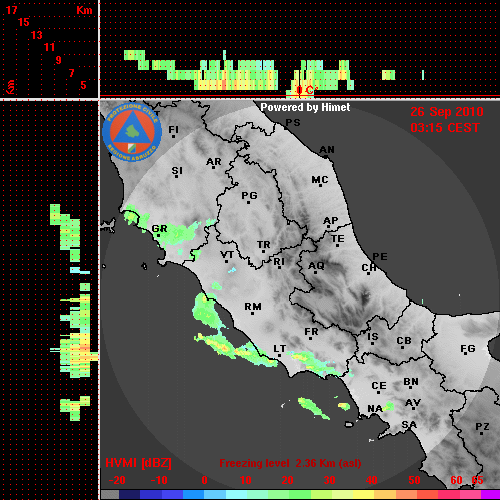The width and height of the screenshot is (500, 500).
Task: Select the LT city label
Action: 280,349
